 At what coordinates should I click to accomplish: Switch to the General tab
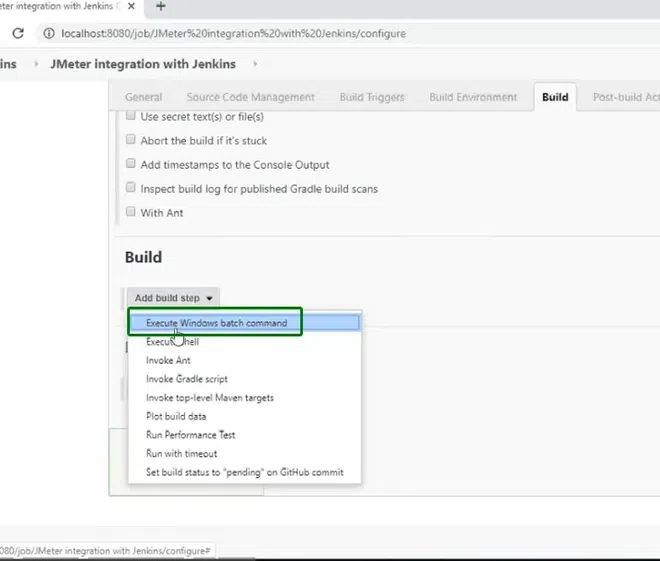144,97
